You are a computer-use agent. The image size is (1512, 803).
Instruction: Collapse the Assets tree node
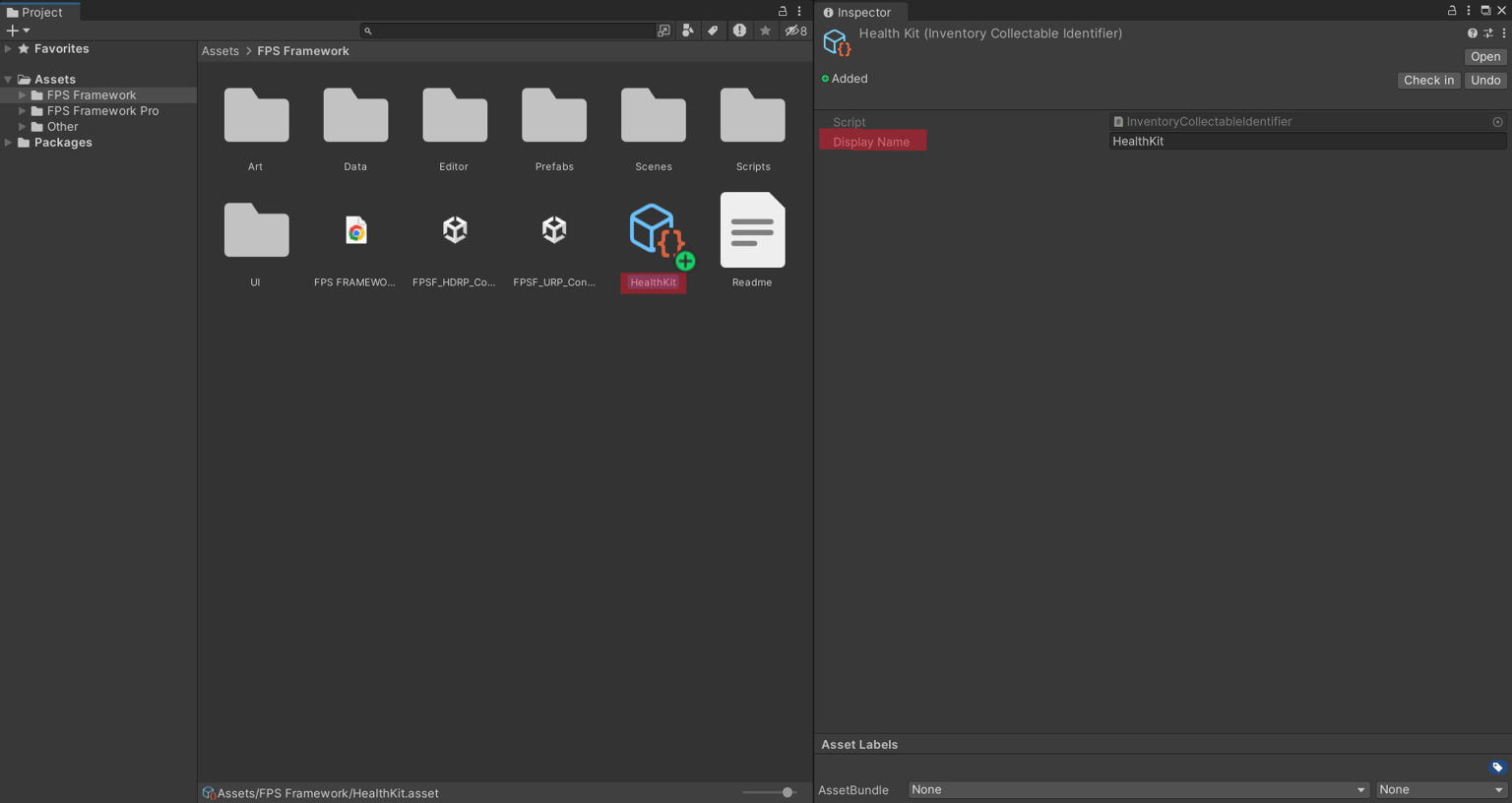click(x=8, y=80)
